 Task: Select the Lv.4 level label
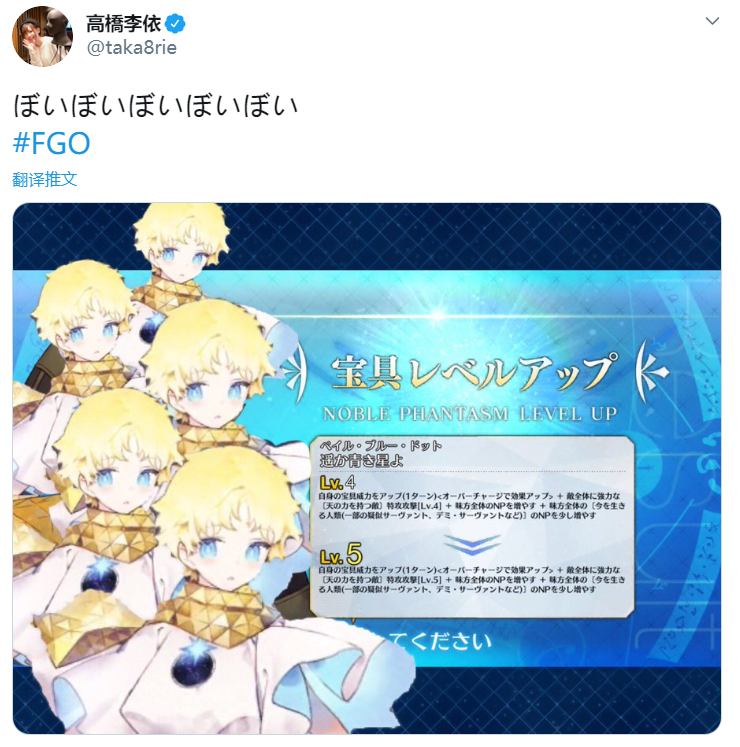click(x=337, y=483)
